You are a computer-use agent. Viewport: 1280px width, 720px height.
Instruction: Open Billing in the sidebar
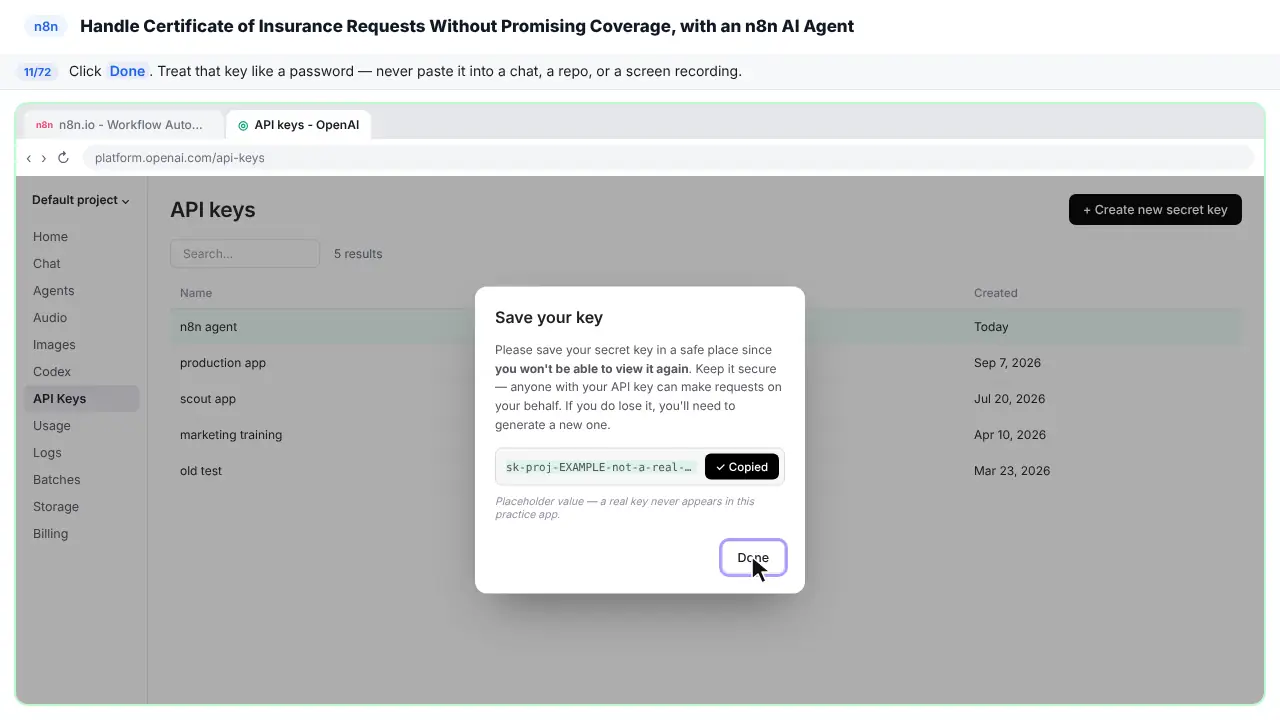point(51,534)
